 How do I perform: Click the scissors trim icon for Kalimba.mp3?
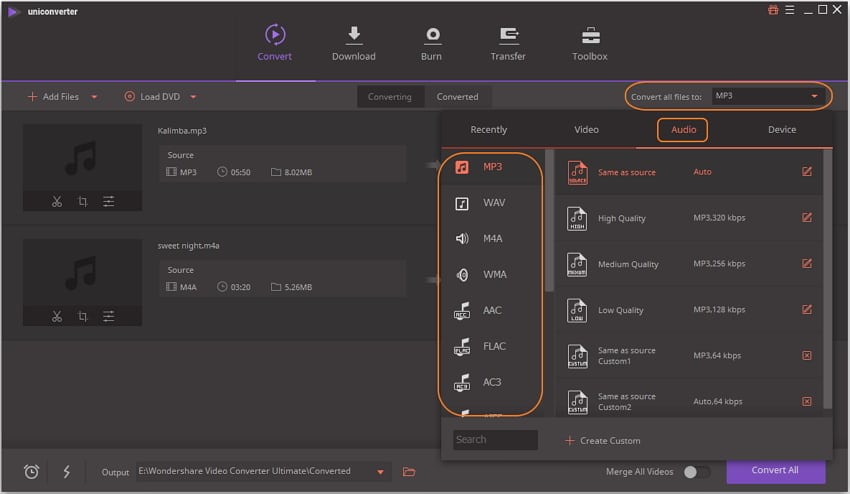pyautogui.click(x=57, y=201)
